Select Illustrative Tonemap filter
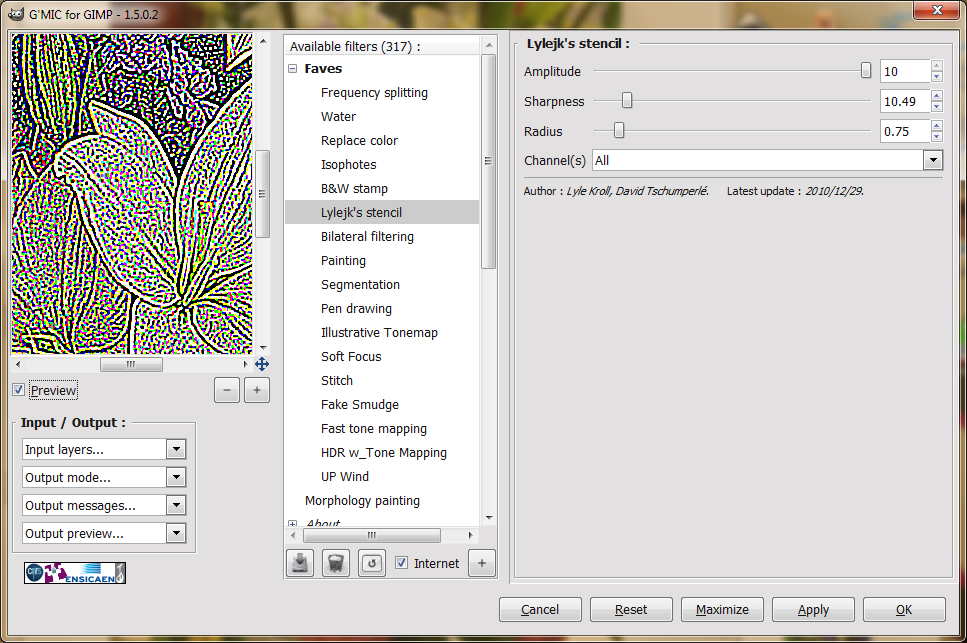 click(379, 333)
